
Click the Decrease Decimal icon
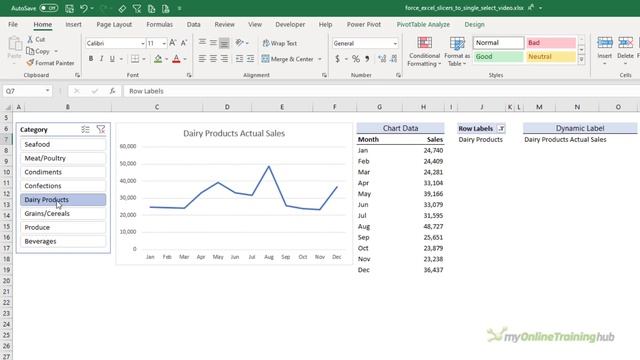point(393,59)
